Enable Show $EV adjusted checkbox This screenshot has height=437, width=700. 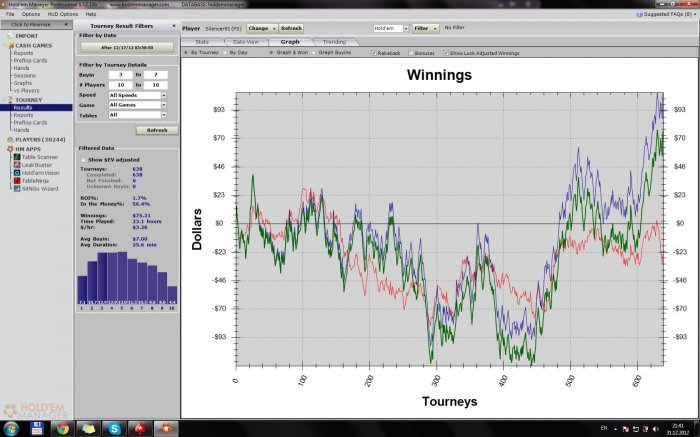pyautogui.click(x=83, y=159)
